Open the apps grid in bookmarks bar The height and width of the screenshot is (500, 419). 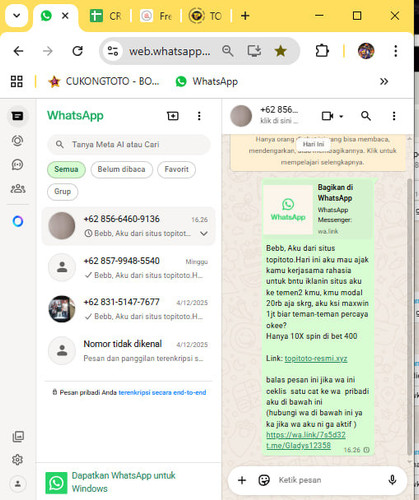pos(17,81)
